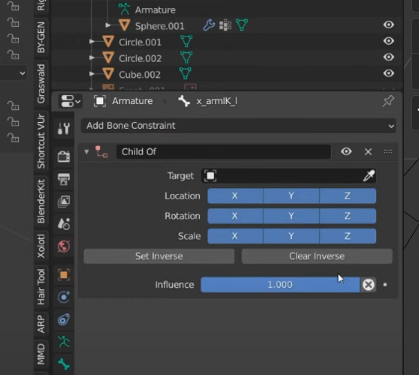
Task: Click the bone icon beside x_armIK_l
Action: pos(184,101)
